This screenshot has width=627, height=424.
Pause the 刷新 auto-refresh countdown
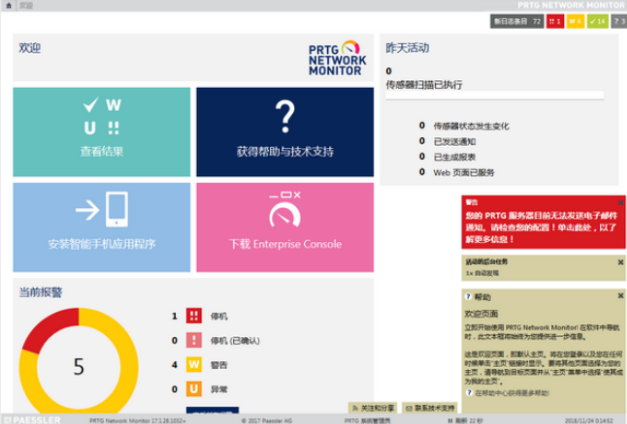point(450,421)
